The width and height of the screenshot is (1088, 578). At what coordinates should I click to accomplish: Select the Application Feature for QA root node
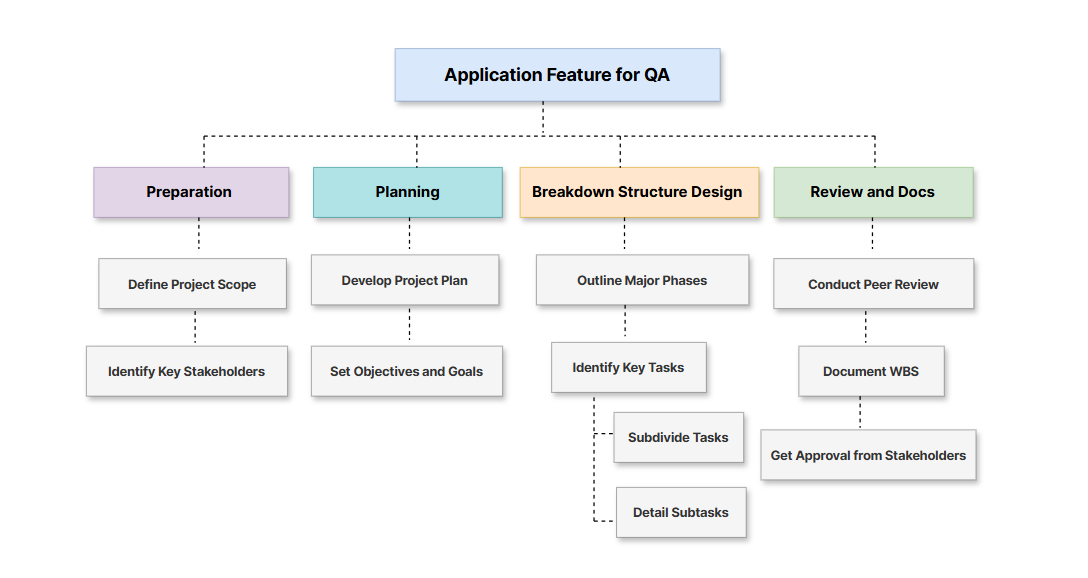pos(557,75)
